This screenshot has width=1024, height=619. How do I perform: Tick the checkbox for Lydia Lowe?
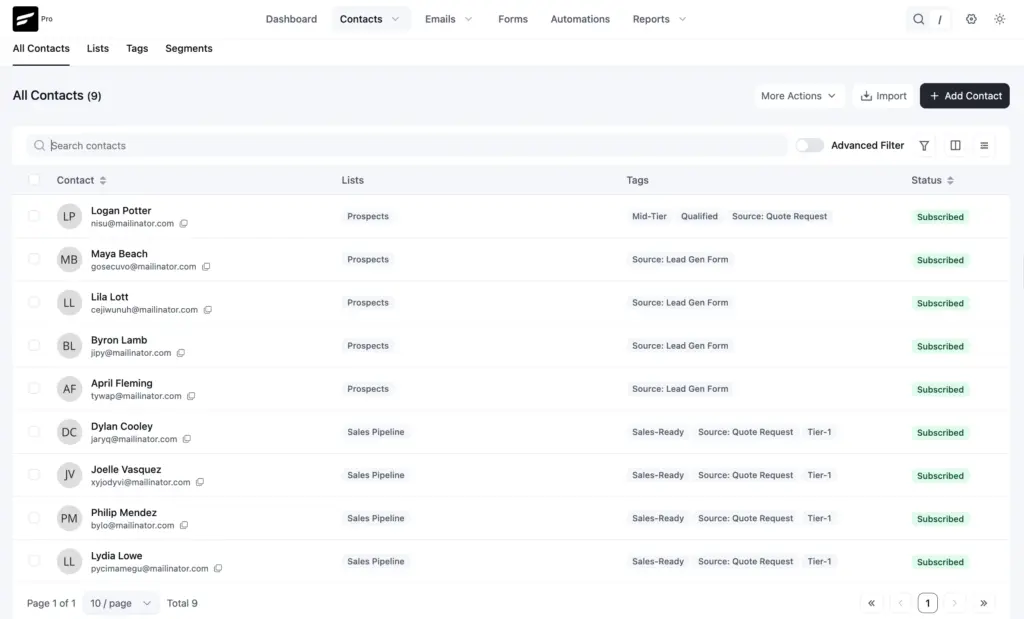34,560
